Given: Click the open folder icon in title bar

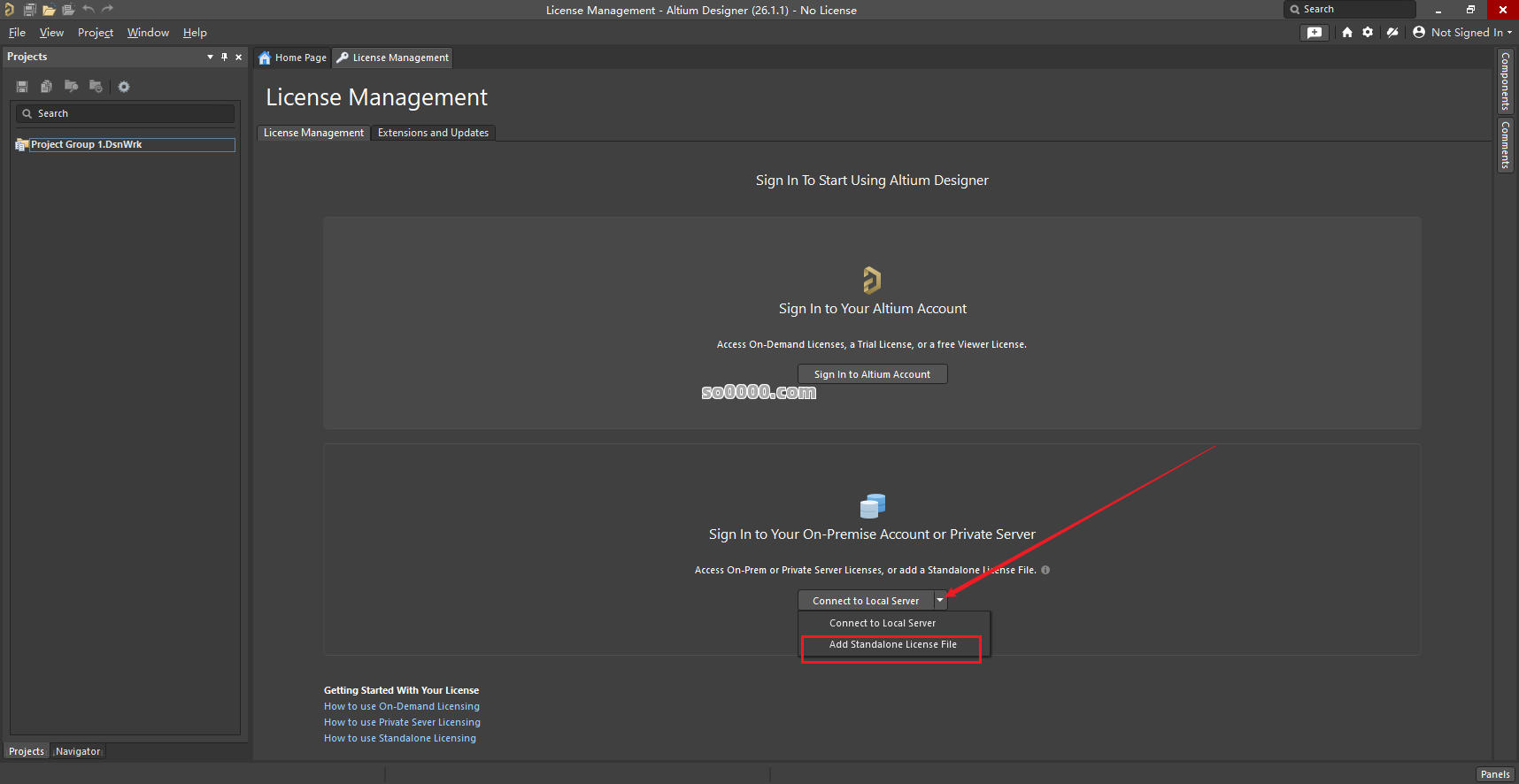Looking at the screenshot, I should pyautogui.click(x=49, y=10).
